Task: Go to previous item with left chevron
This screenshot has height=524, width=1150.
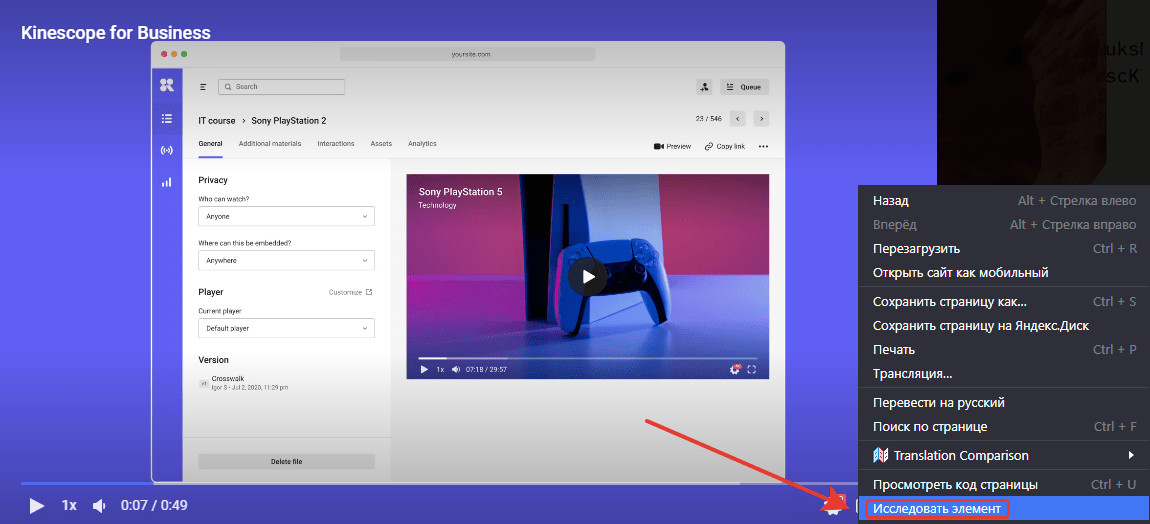Action: pos(738,118)
